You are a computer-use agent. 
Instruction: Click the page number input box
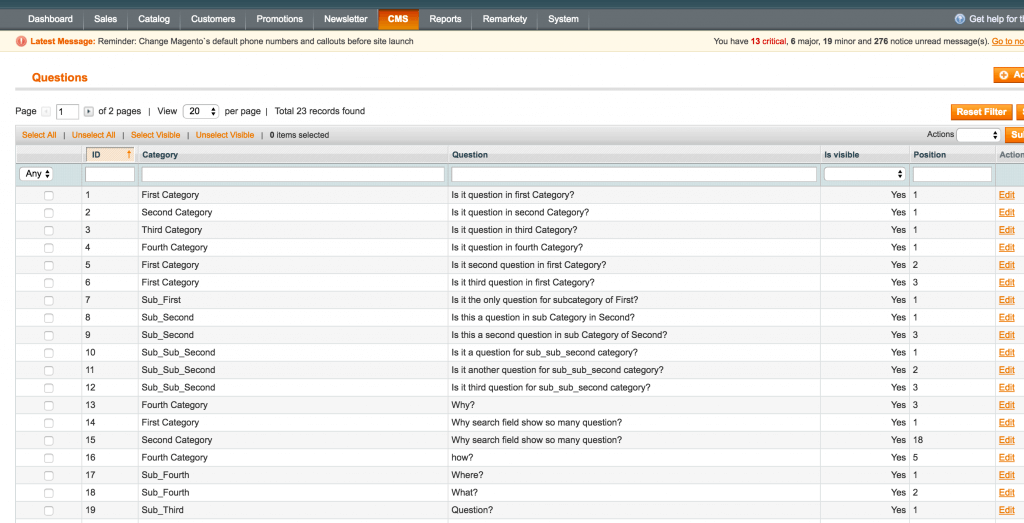point(67,112)
